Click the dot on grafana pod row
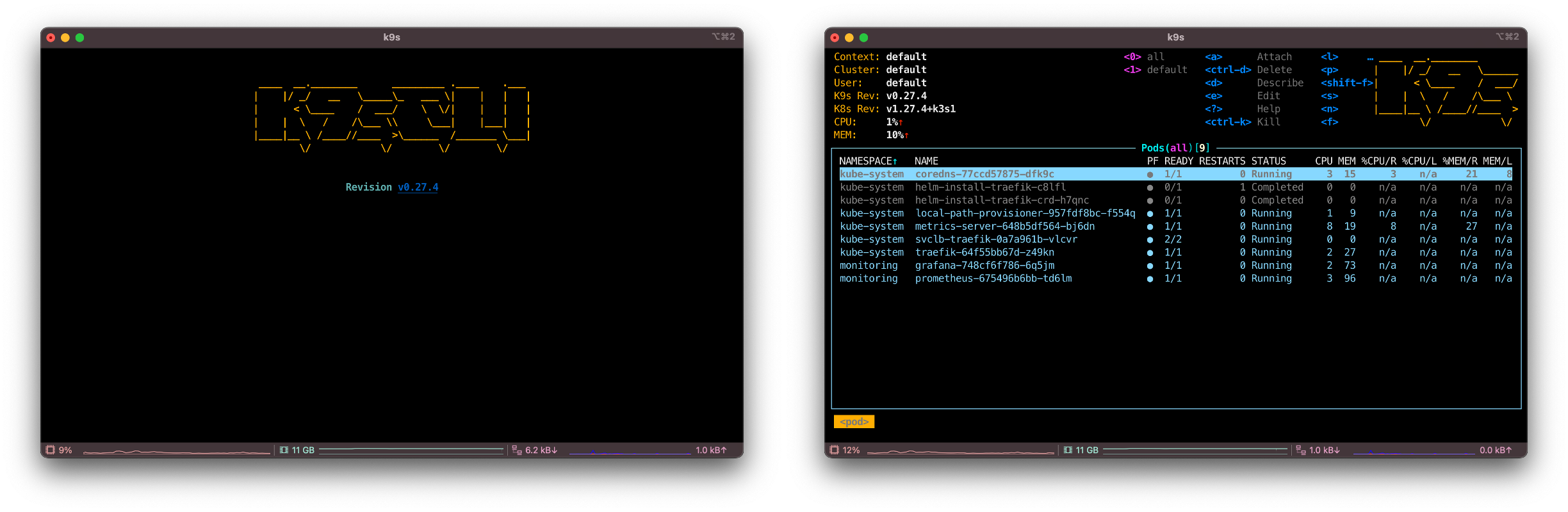Screen dimensions: 1568x512 (x=1150, y=266)
